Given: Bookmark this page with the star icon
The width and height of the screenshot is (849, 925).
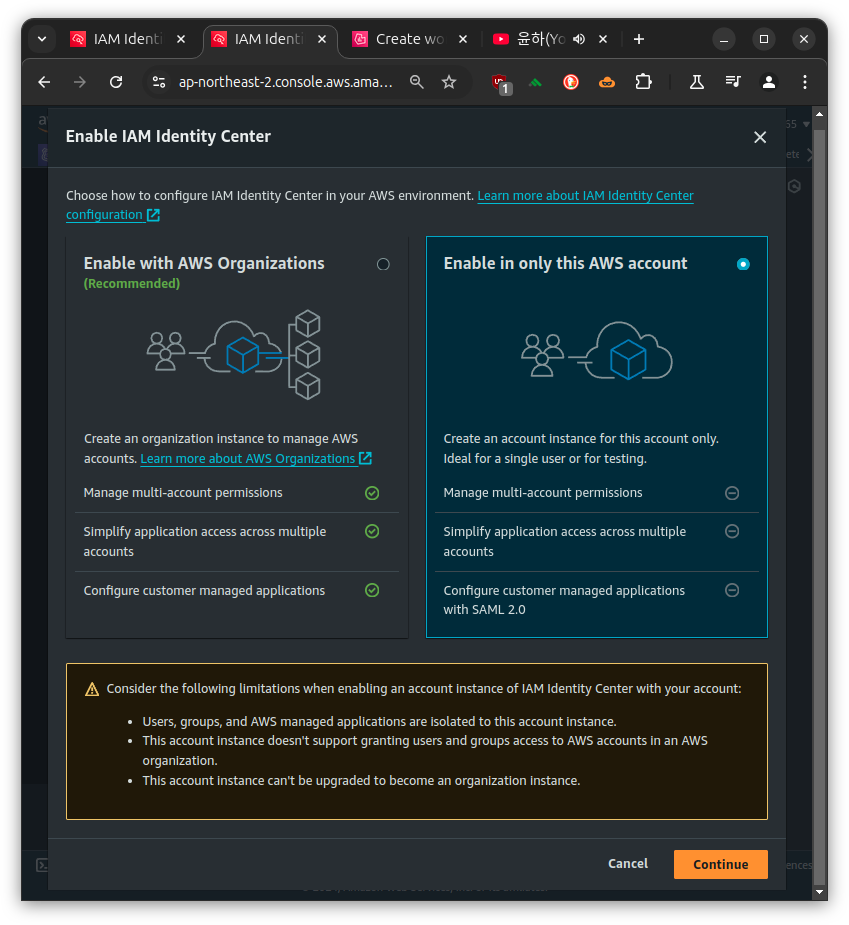Looking at the screenshot, I should coord(449,82).
